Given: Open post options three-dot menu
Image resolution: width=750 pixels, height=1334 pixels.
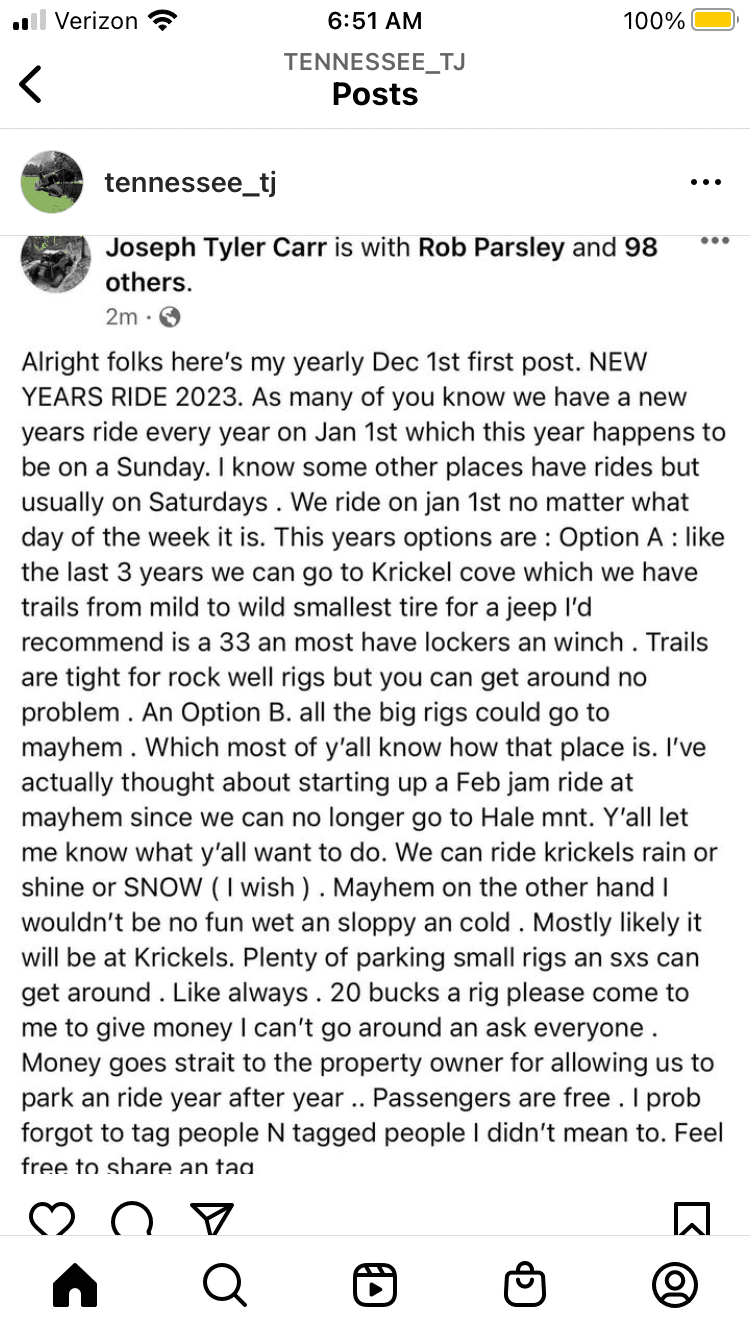Looking at the screenshot, I should coord(706,183).
